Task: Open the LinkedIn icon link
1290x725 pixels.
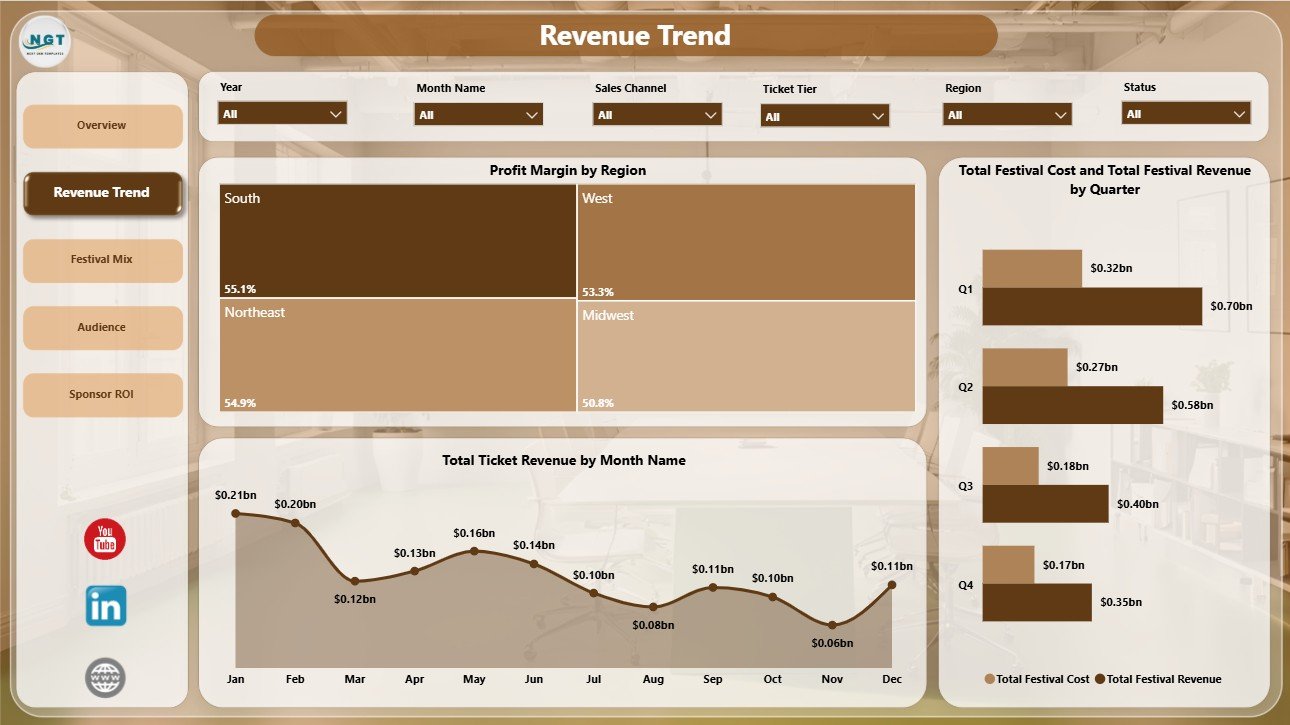Action: 105,606
